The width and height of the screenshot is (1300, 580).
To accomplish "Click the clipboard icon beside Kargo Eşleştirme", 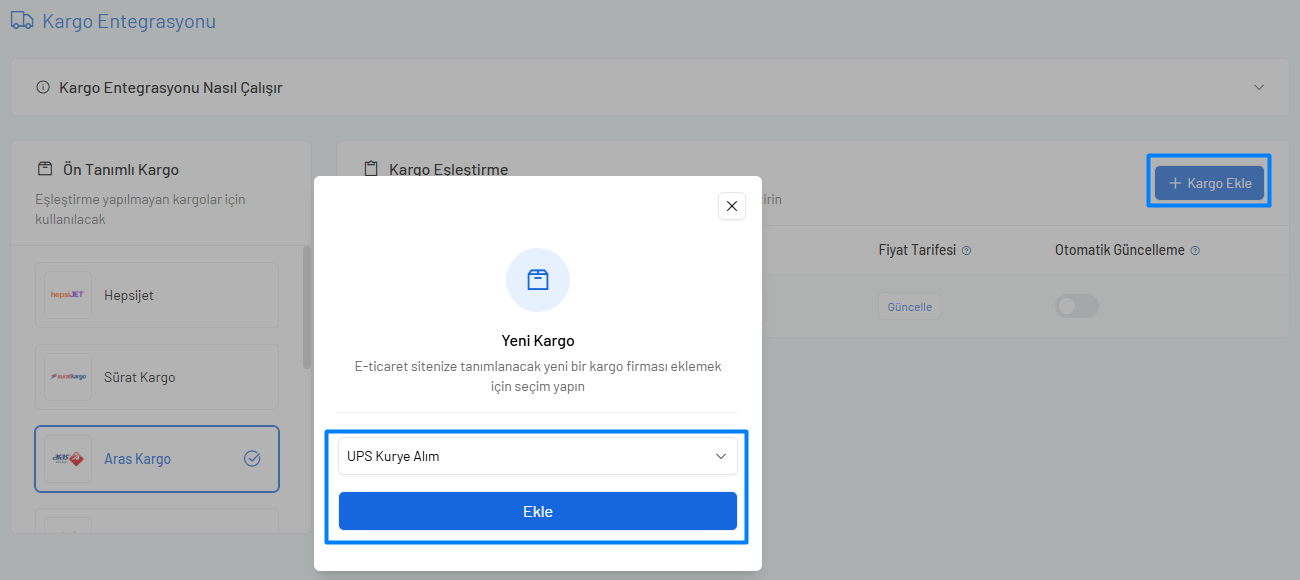I will coord(371,169).
